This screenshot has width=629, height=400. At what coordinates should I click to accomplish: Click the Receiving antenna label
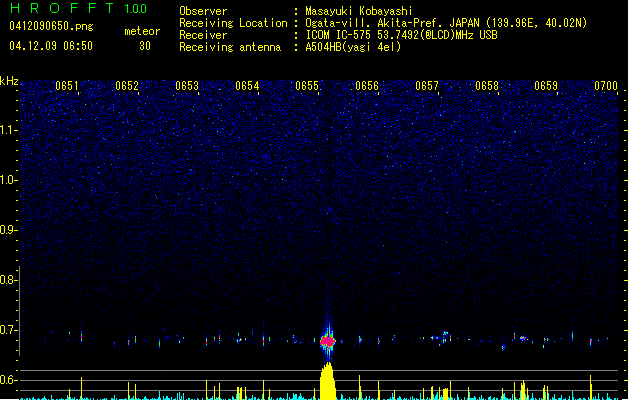(x=230, y=47)
